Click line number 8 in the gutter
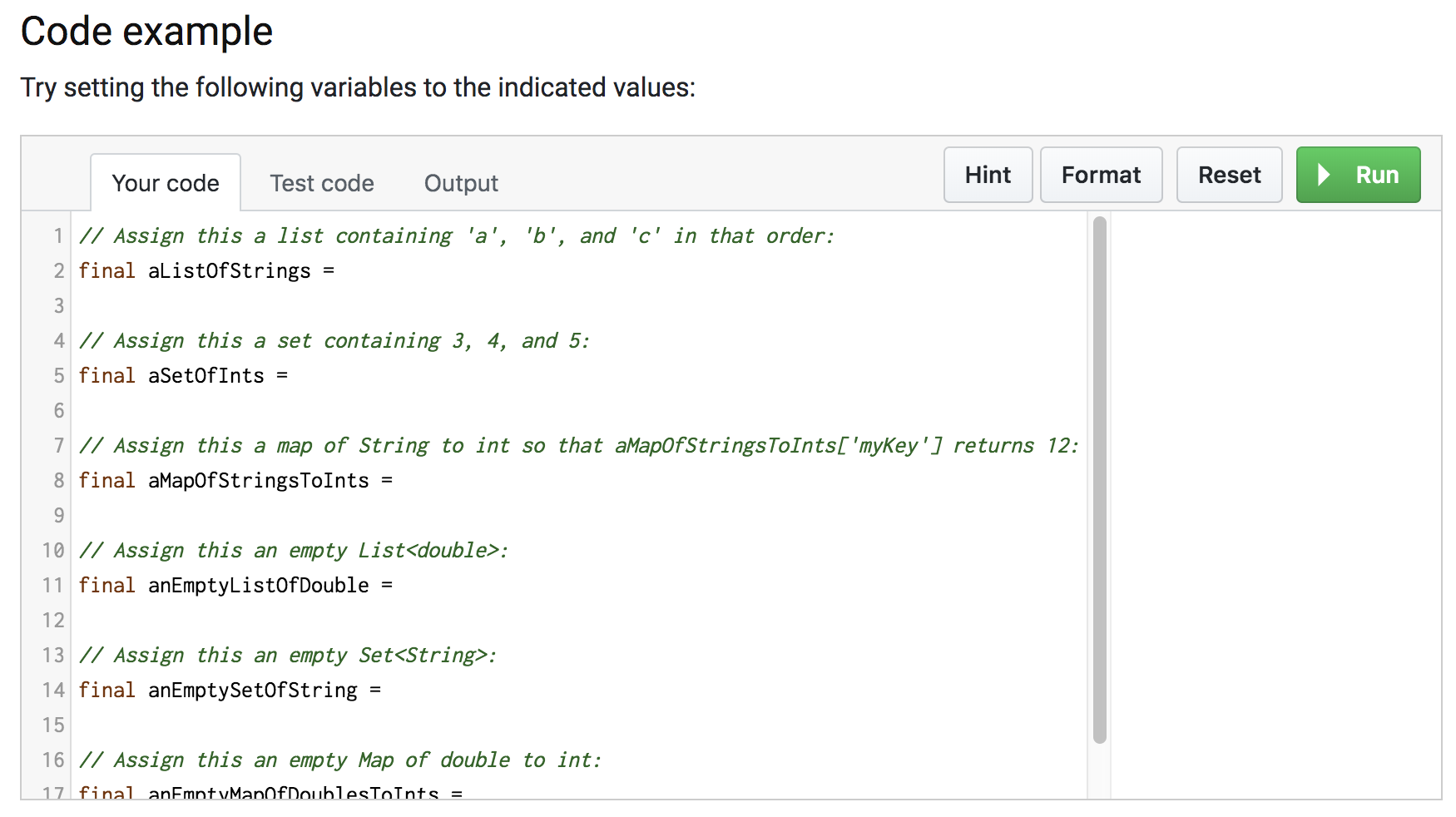This screenshot has height=817, width=1456. pyautogui.click(x=58, y=480)
